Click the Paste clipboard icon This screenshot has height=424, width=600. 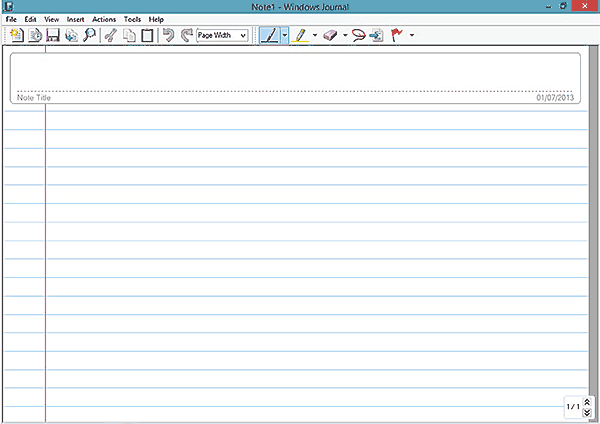pos(147,35)
